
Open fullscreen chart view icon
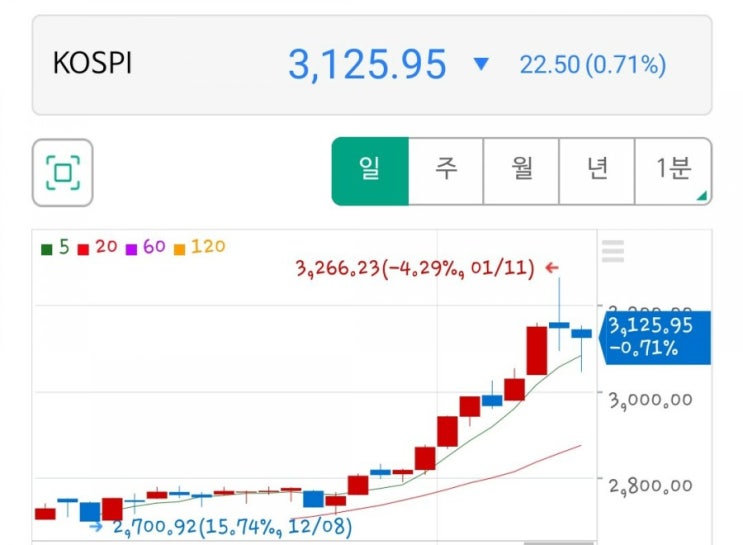point(63,173)
